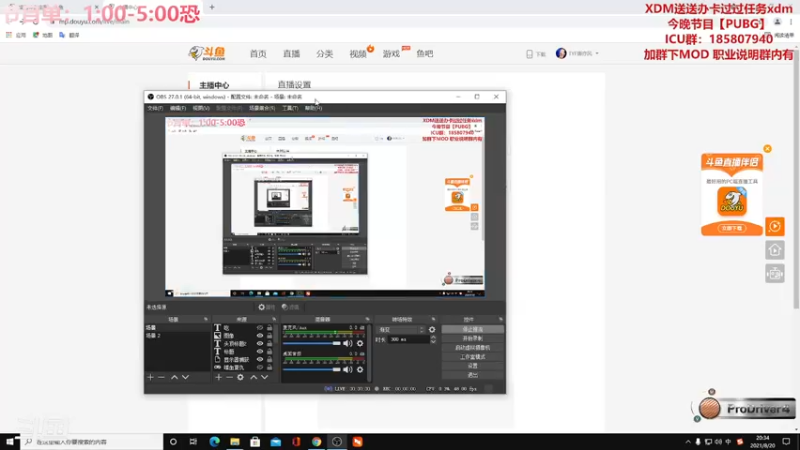Pop out the controls dock
Viewport: 800px width, 450px height.
pos(501,319)
